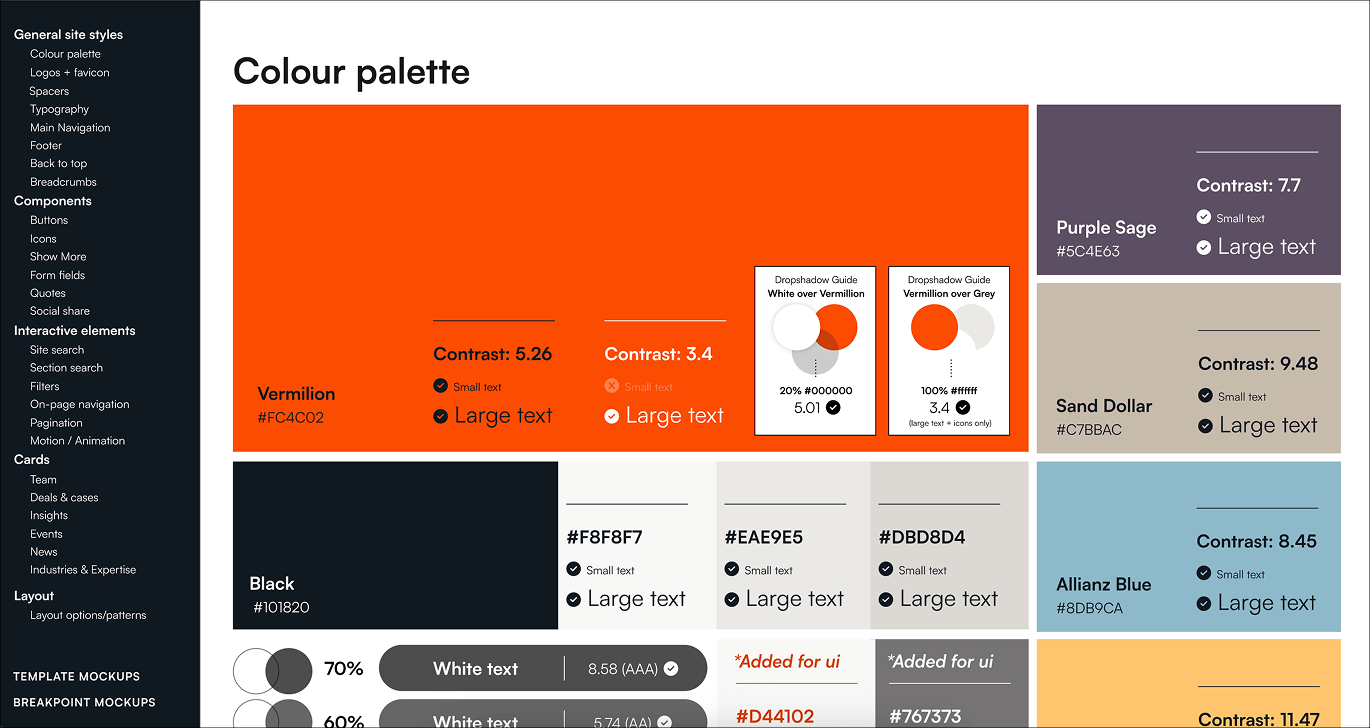This screenshot has width=1370, height=728.
Task: Expand the Components section in the sidebar
Action: [52, 200]
